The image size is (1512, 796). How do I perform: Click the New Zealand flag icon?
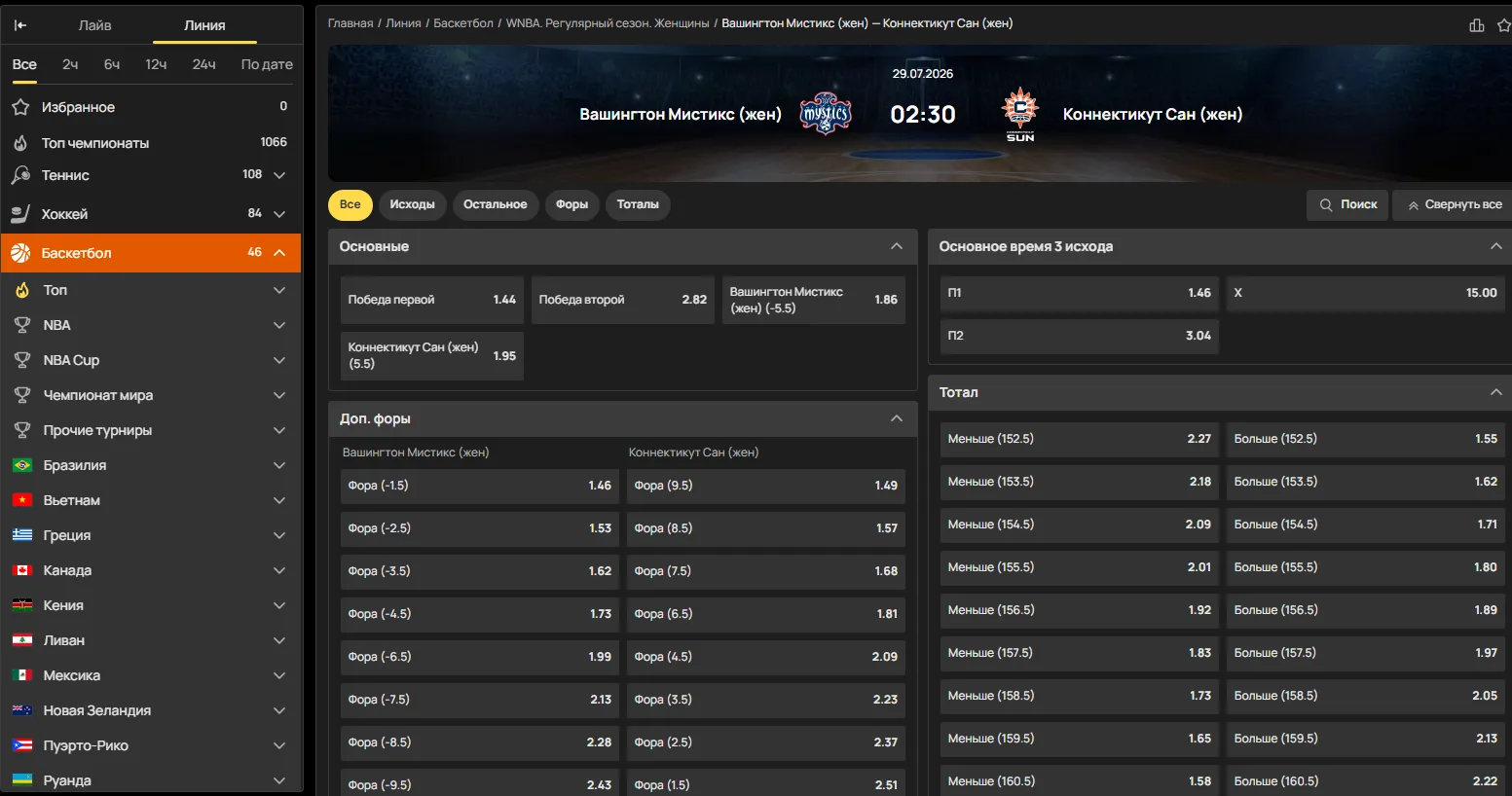point(22,710)
